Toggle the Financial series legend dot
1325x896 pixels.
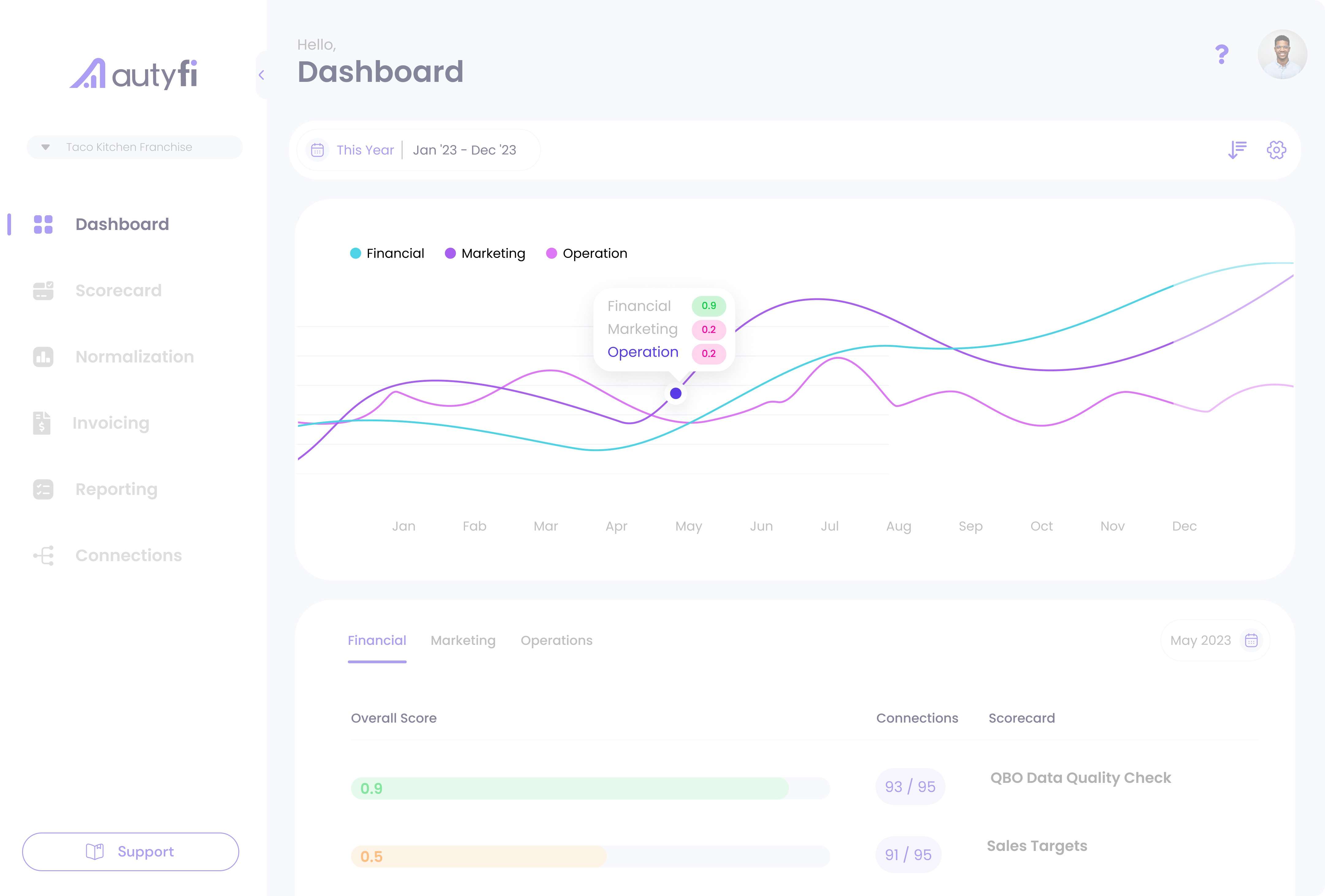pos(355,253)
